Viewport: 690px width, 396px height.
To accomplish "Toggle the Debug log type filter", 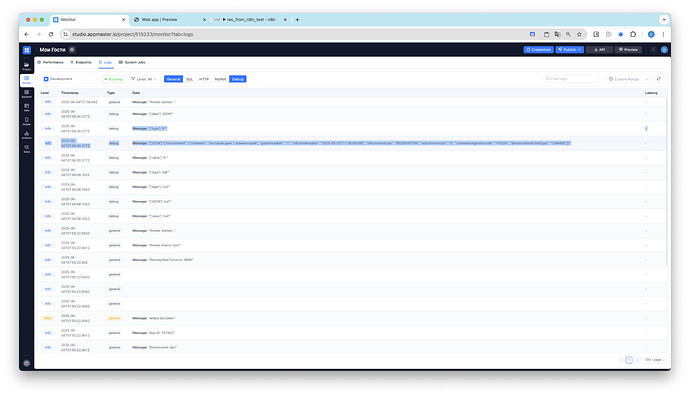I will [x=238, y=79].
